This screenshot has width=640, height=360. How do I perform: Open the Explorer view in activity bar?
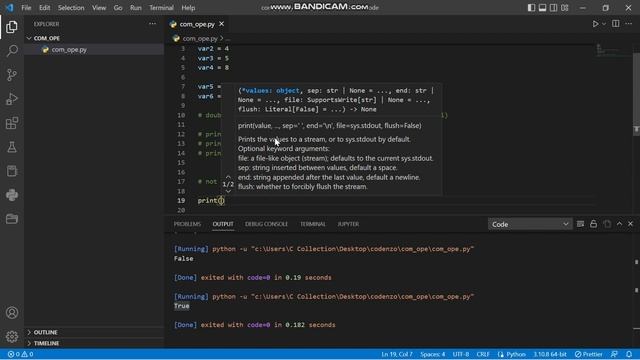click(x=12, y=27)
